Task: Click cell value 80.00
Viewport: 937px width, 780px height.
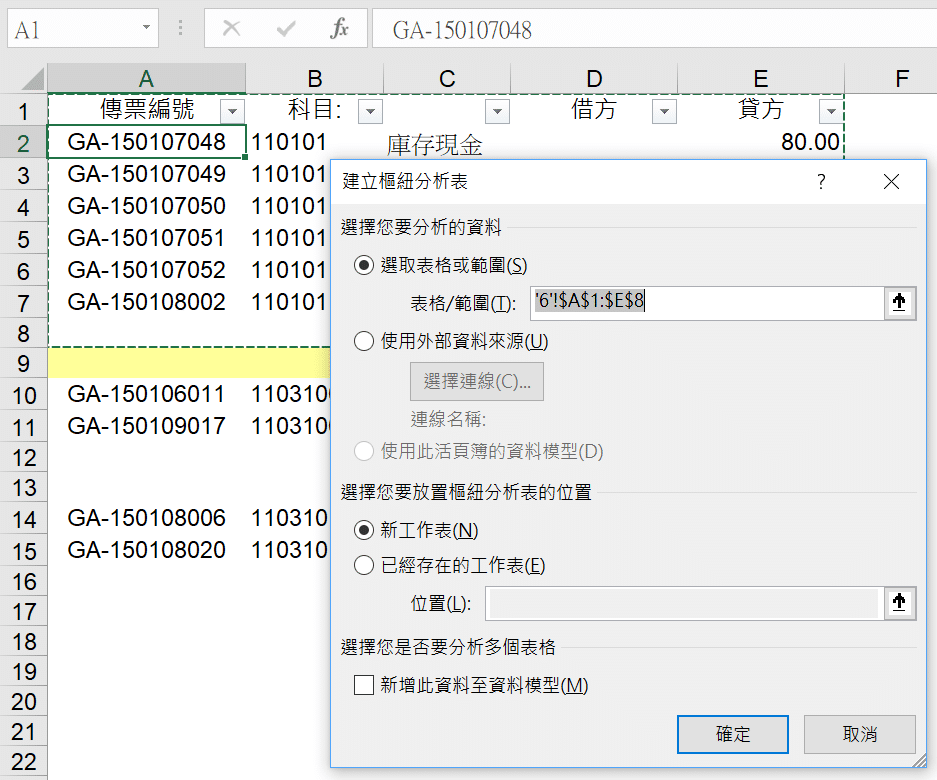Action: click(x=810, y=142)
